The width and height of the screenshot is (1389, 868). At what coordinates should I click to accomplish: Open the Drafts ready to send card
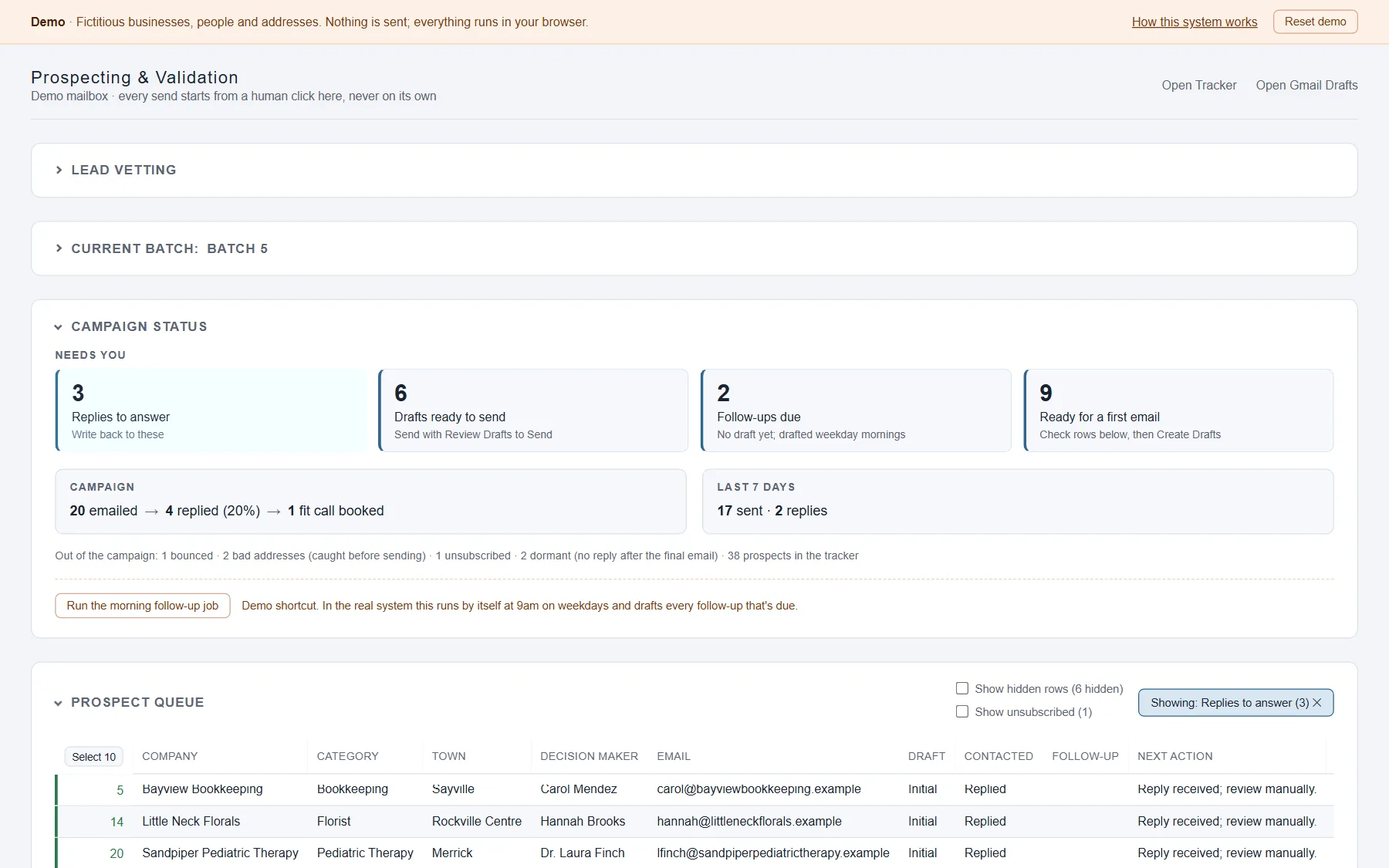pos(533,410)
